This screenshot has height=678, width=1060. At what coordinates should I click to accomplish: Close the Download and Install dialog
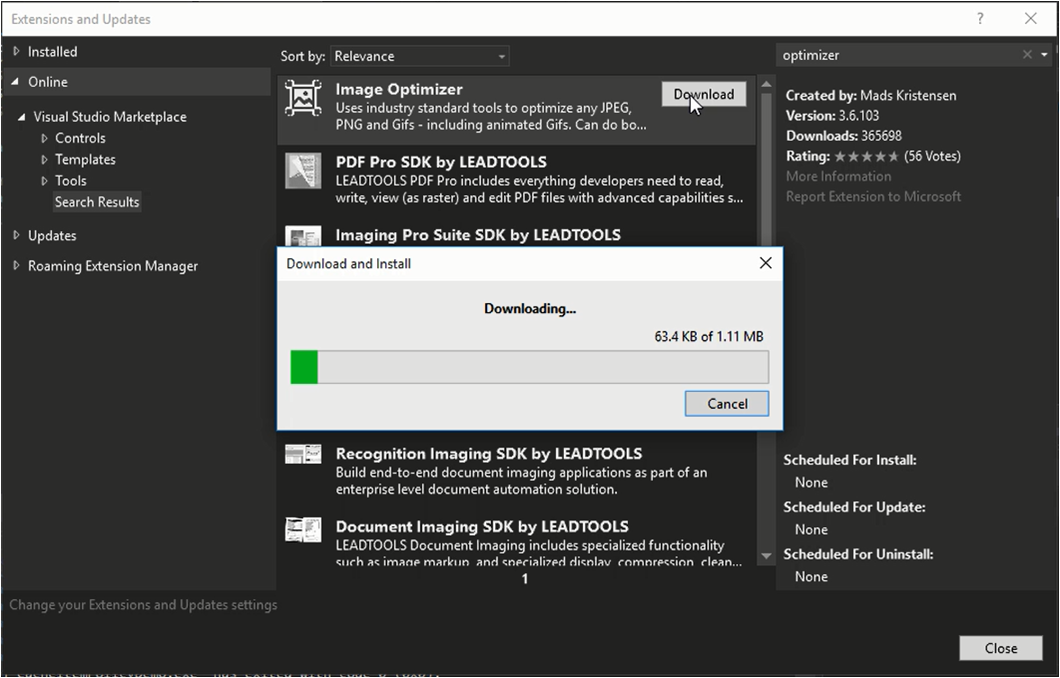pyautogui.click(x=765, y=263)
